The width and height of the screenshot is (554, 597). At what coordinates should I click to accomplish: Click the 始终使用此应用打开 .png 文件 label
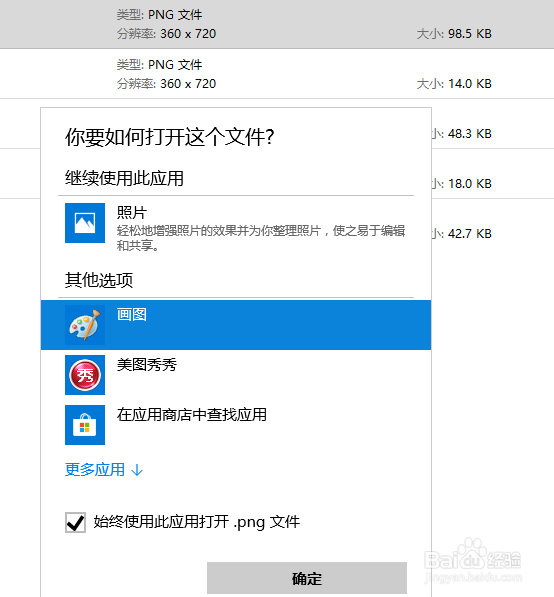(197, 522)
